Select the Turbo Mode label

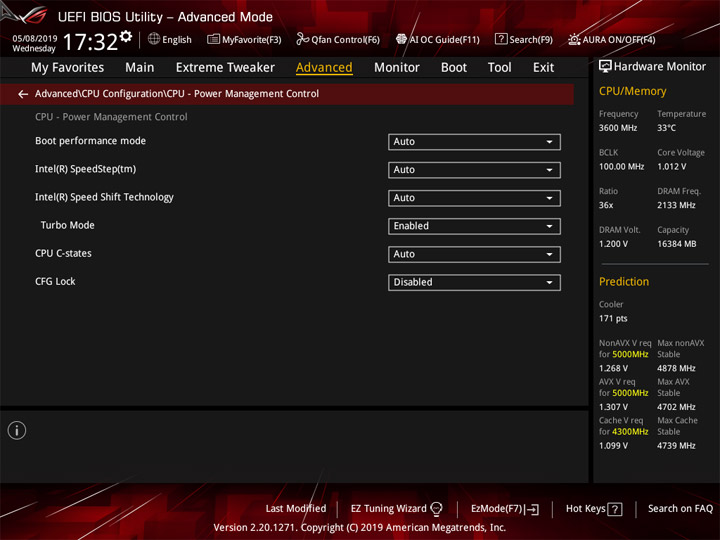(68, 225)
